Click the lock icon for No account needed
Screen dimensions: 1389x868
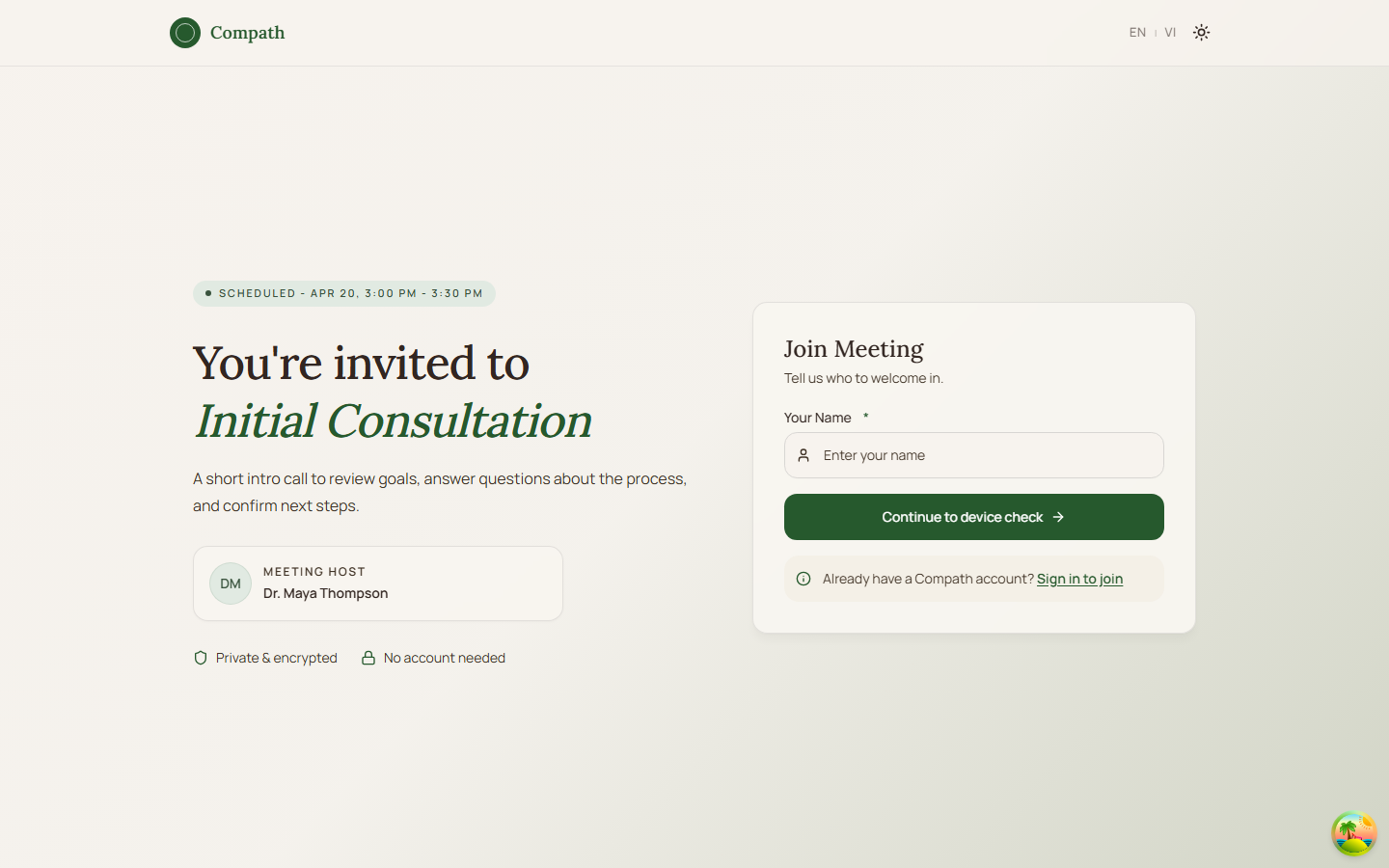tap(368, 658)
